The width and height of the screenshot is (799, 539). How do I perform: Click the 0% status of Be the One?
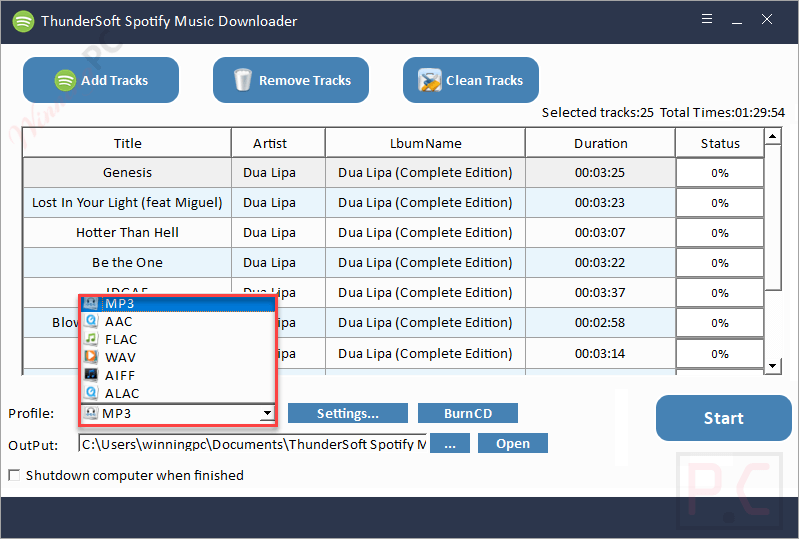[x=720, y=263]
